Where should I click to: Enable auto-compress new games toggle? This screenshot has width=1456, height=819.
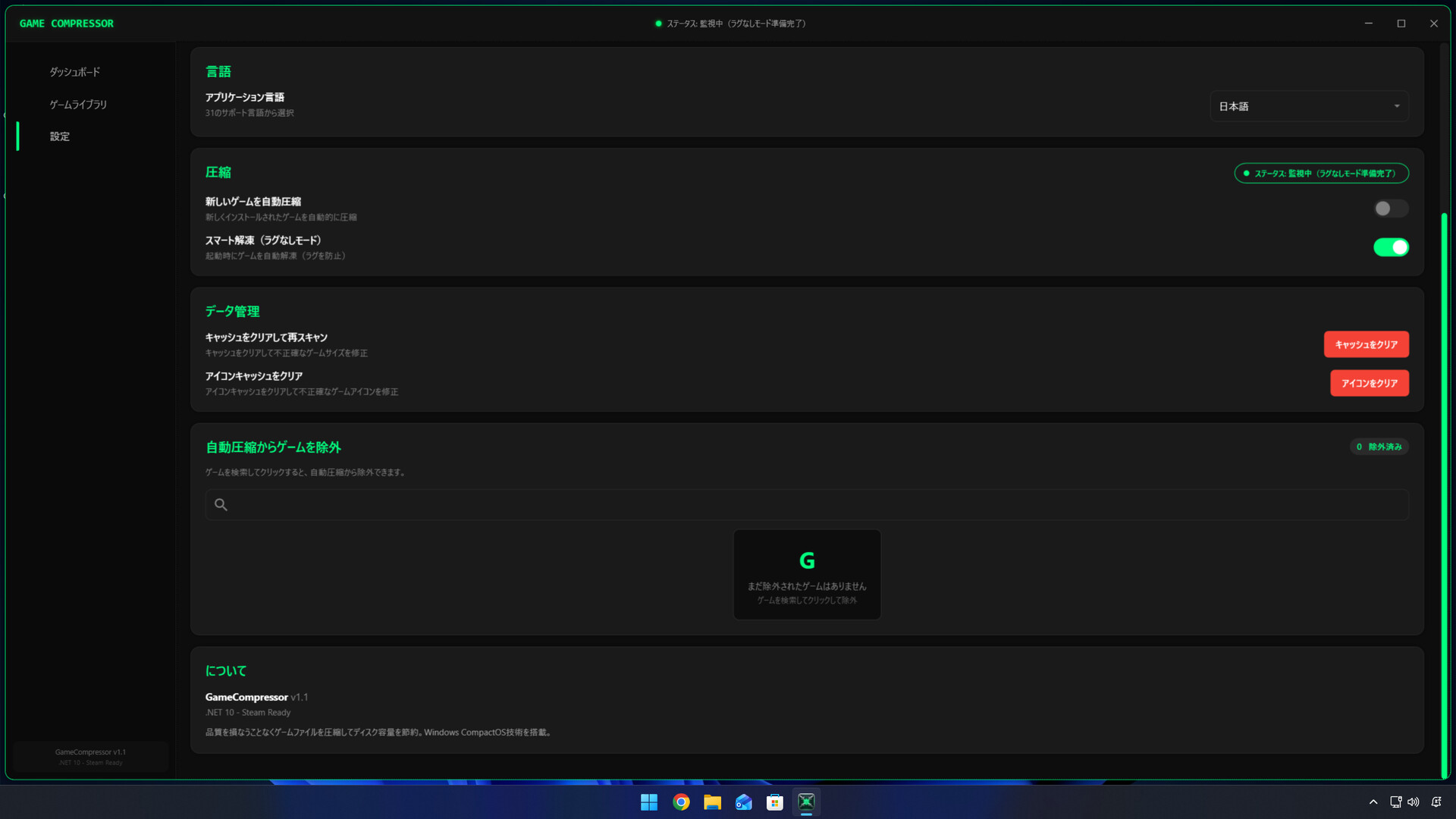point(1390,209)
